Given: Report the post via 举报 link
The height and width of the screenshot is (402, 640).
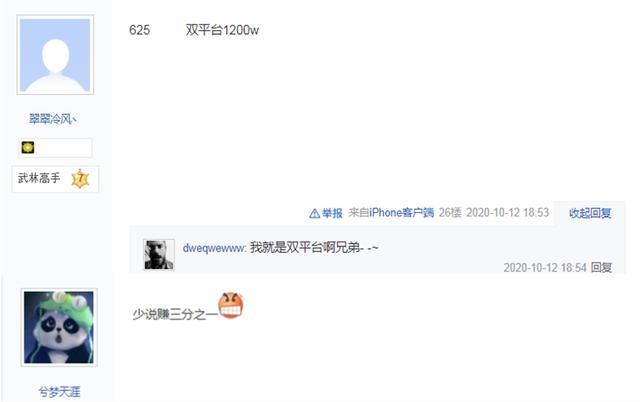Looking at the screenshot, I should click(x=332, y=213).
